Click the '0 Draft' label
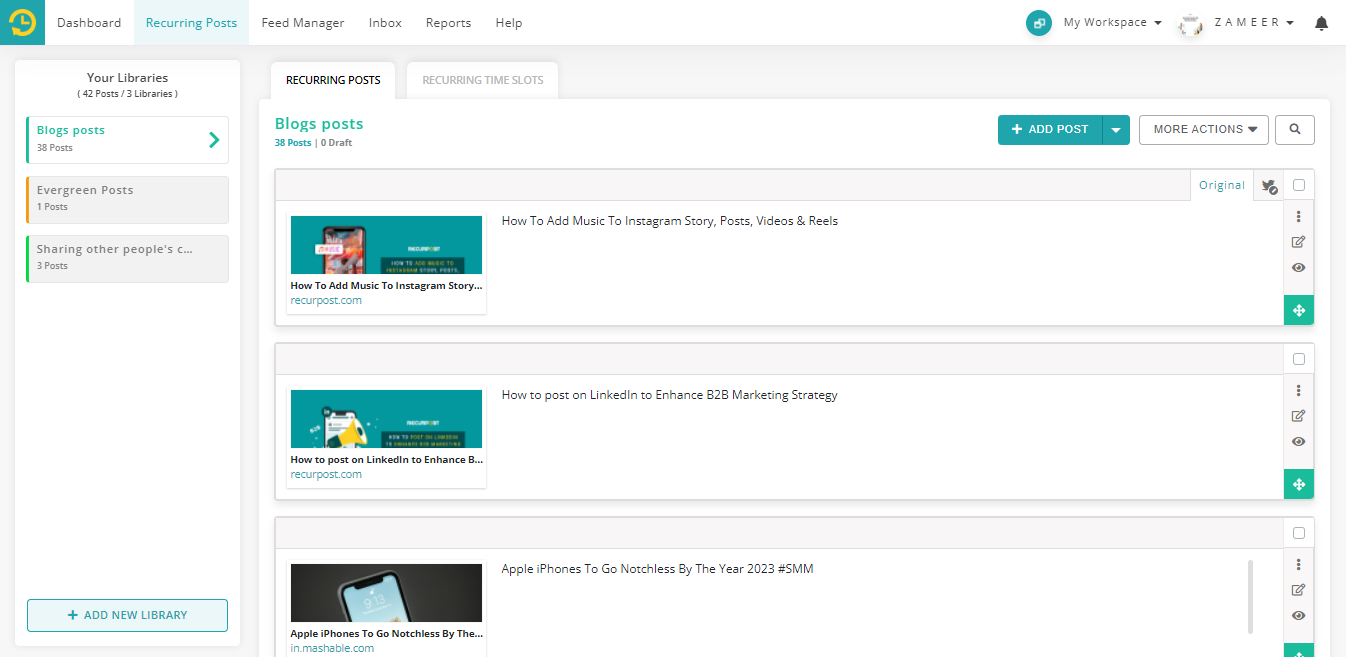The height and width of the screenshot is (657, 1346). pos(337,143)
